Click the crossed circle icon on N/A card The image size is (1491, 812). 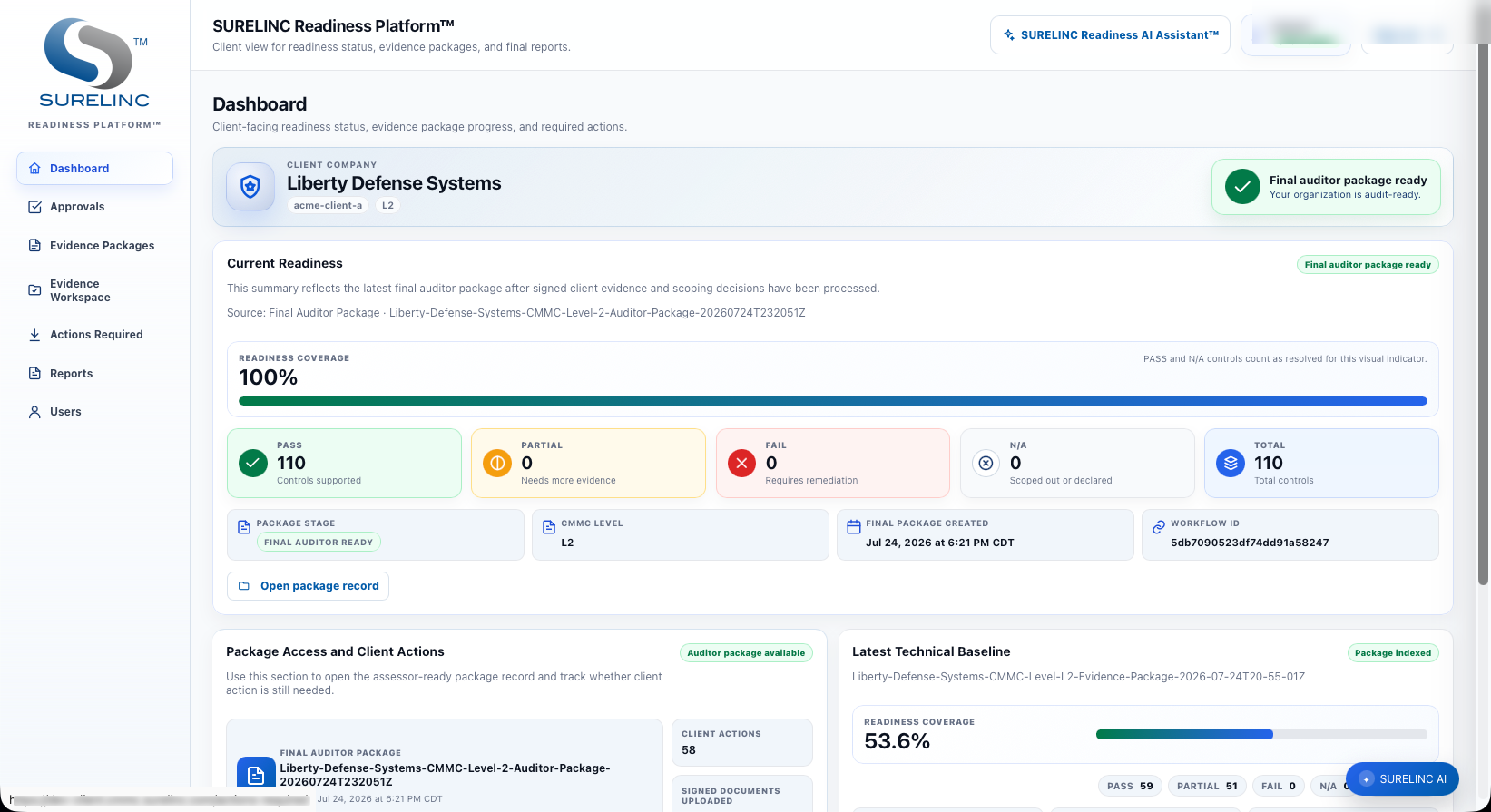(986, 463)
